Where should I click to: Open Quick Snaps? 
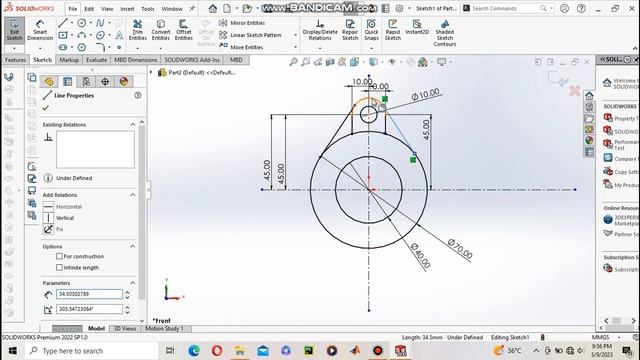coord(371,30)
